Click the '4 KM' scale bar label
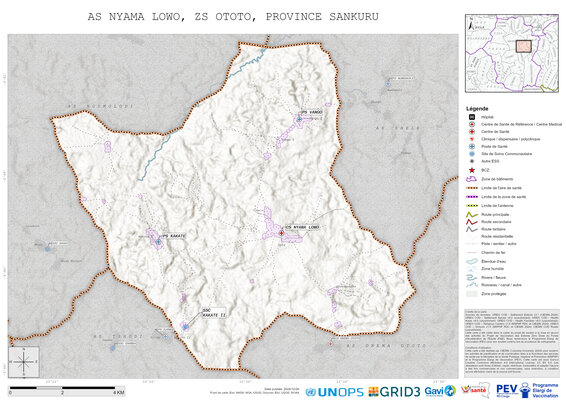 [119, 392]
